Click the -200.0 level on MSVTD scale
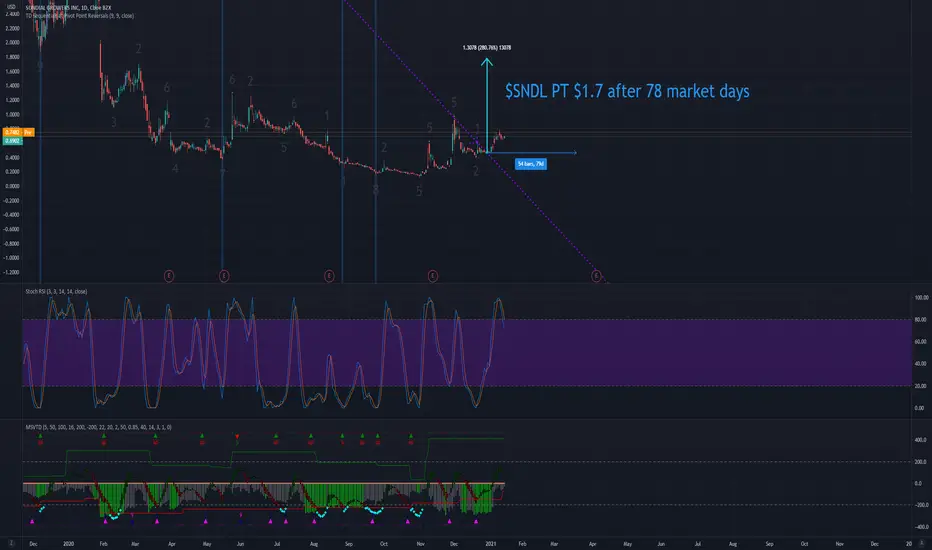Screen dimensions: 932x550 pyautogui.click(x=921, y=505)
